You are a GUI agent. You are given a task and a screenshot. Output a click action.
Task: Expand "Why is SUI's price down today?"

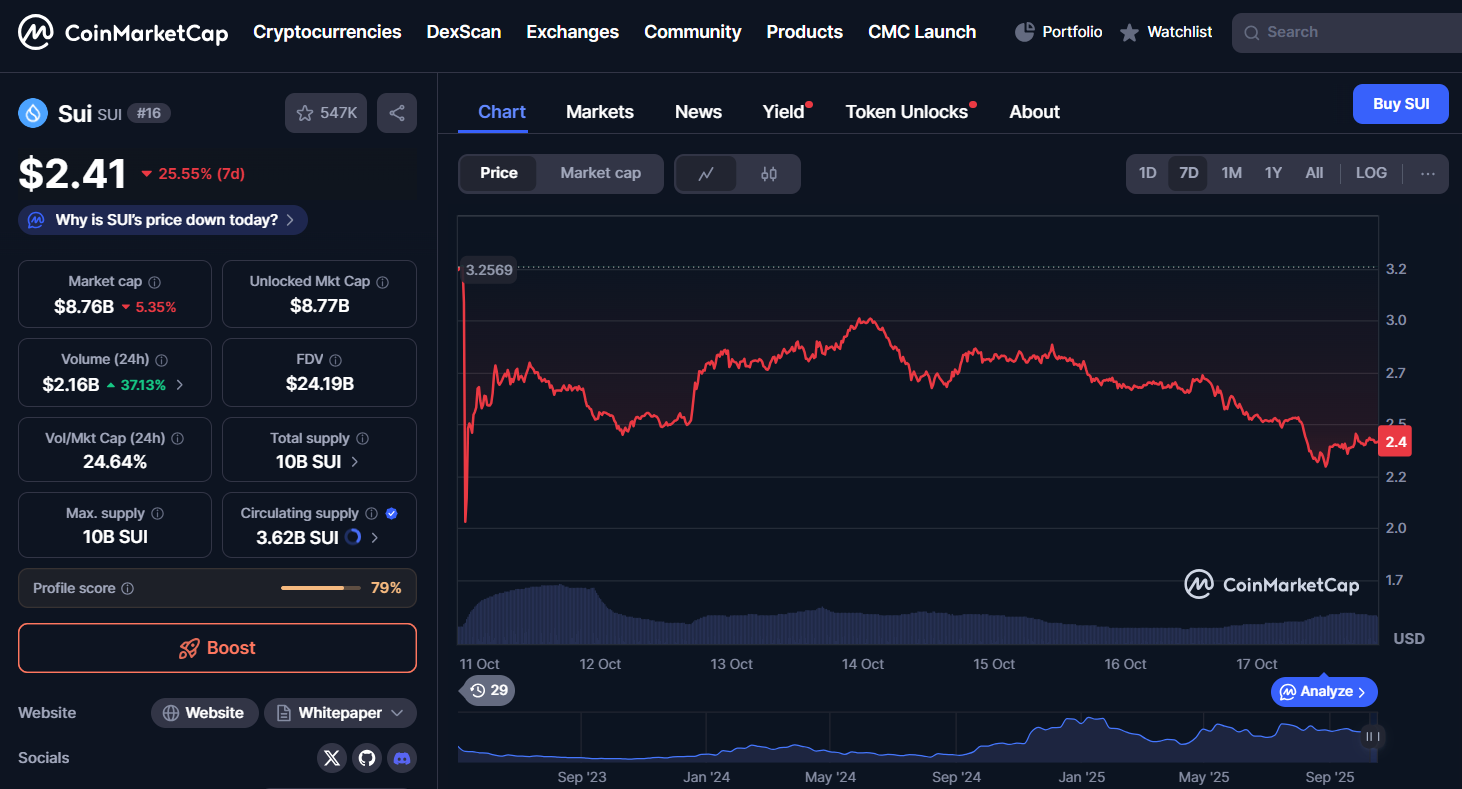163,220
